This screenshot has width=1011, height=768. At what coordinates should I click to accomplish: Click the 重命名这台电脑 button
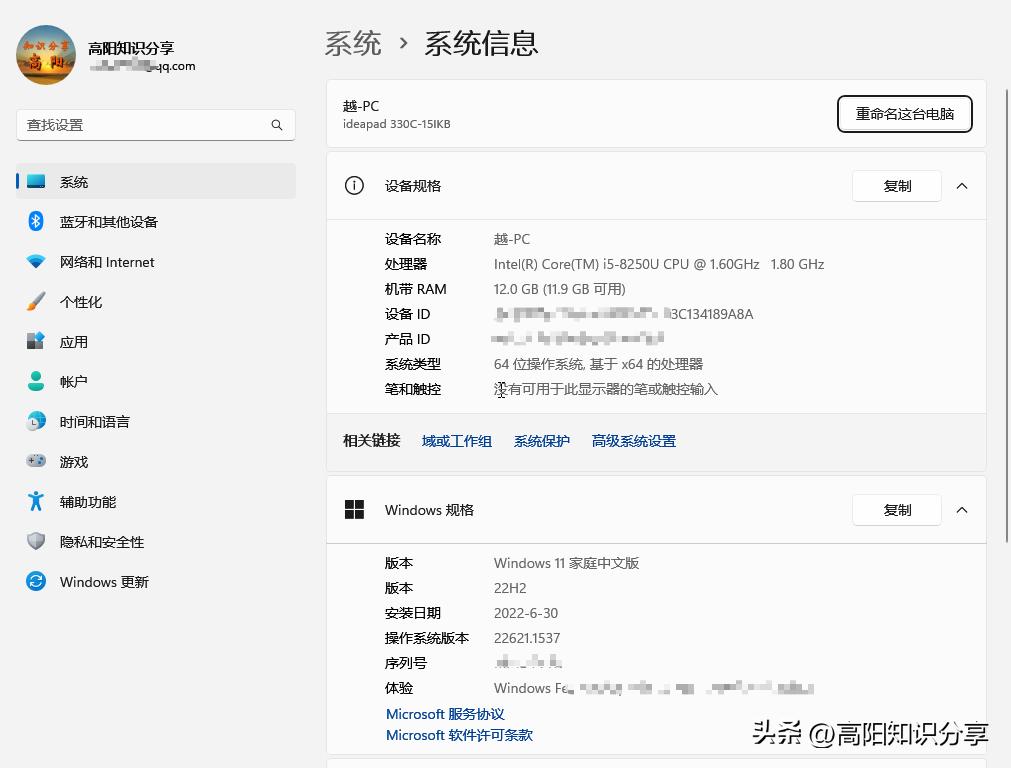[904, 113]
